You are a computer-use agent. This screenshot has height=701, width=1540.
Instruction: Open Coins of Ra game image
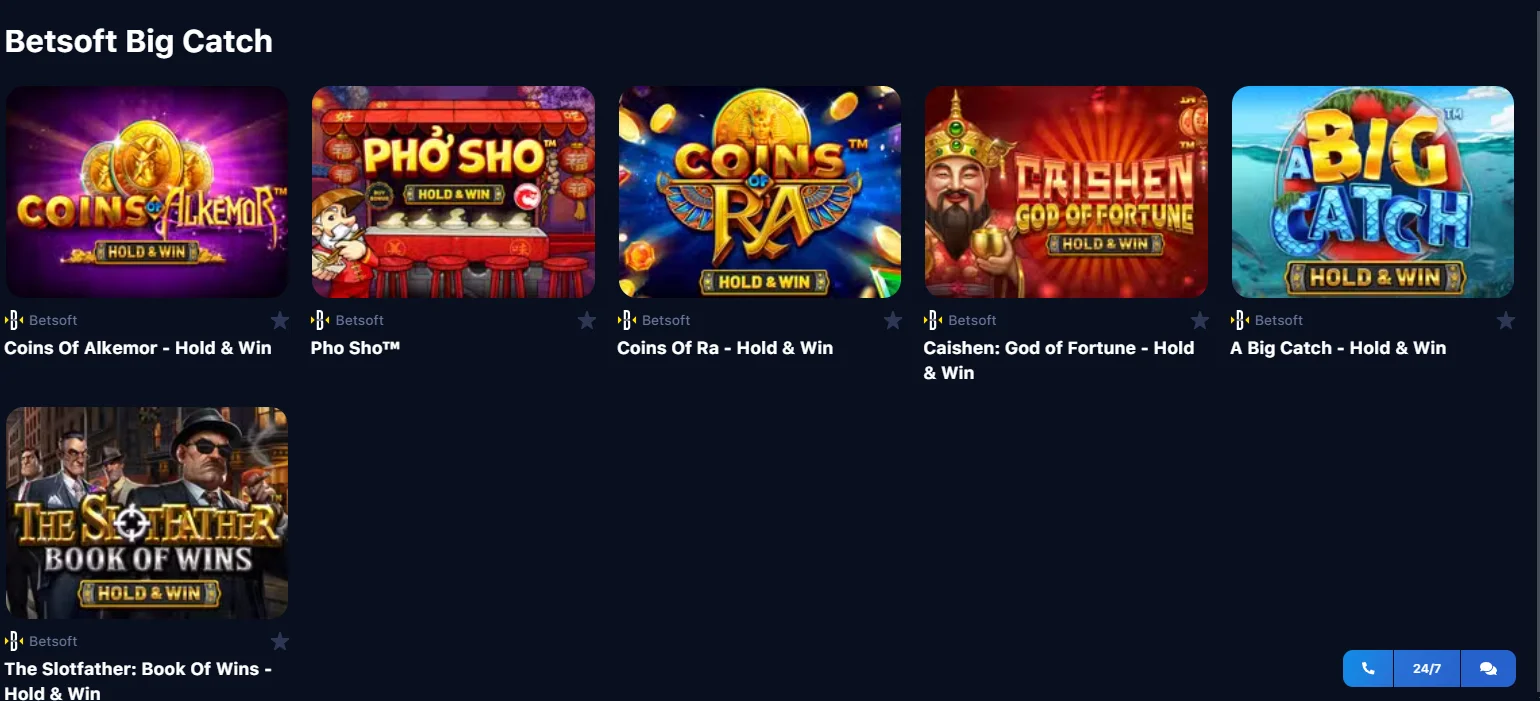[760, 192]
